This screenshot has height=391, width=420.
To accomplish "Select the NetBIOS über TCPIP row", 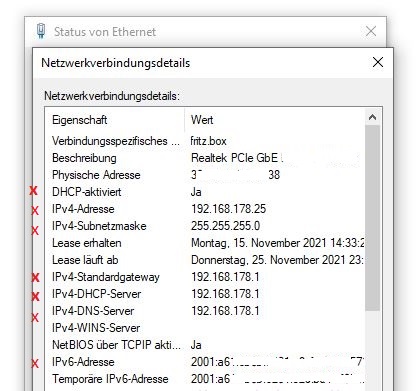I will 205,345.
